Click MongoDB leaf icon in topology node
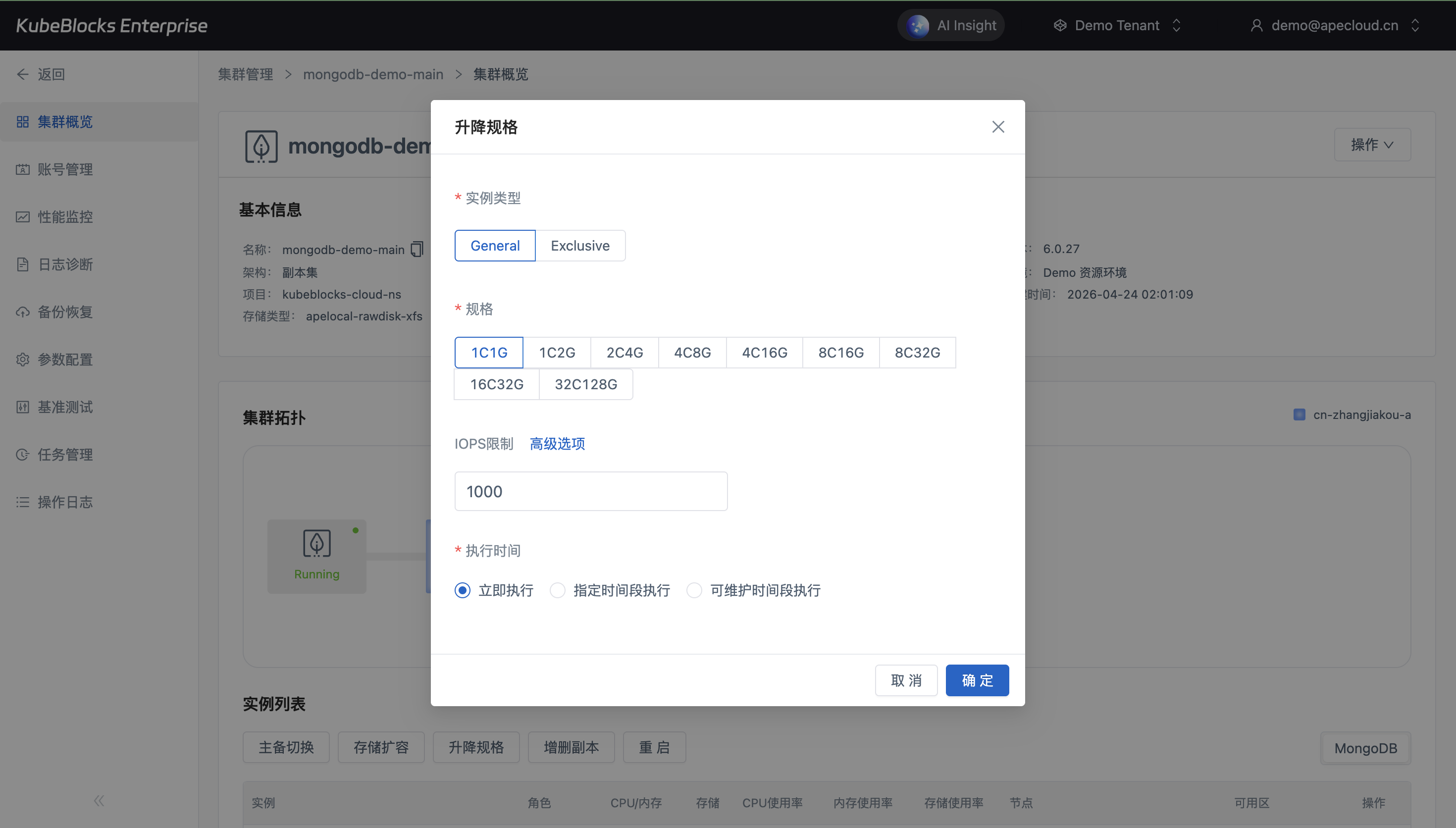The width and height of the screenshot is (1456, 828). pos(316,543)
